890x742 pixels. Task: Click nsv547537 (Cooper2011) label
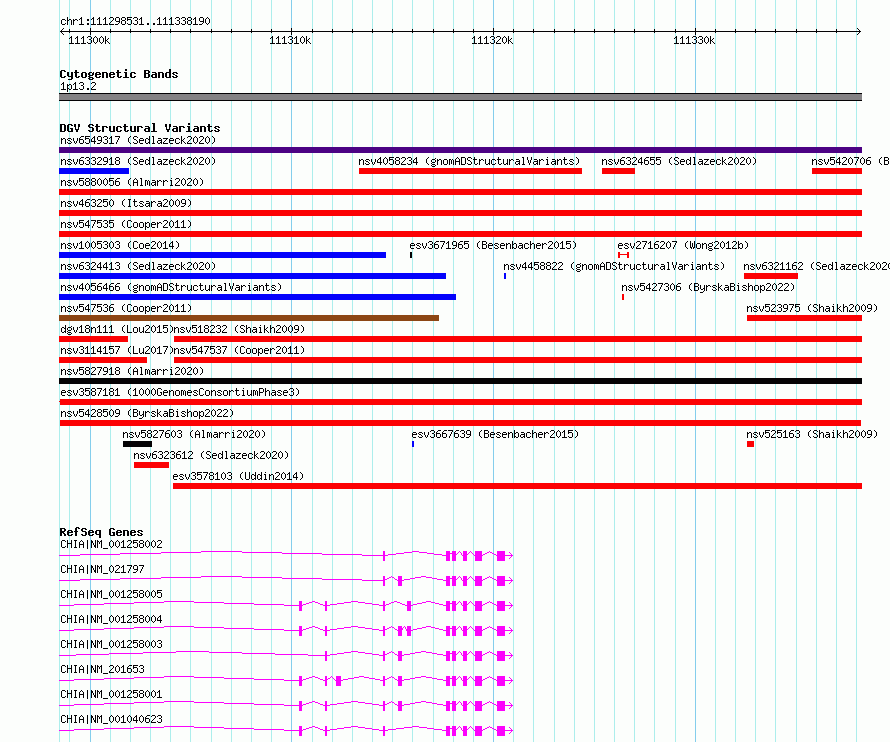(x=239, y=350)
